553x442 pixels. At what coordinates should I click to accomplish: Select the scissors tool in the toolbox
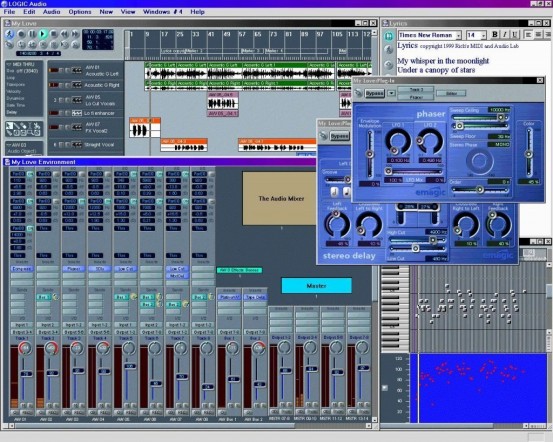[x=36, y=126]
